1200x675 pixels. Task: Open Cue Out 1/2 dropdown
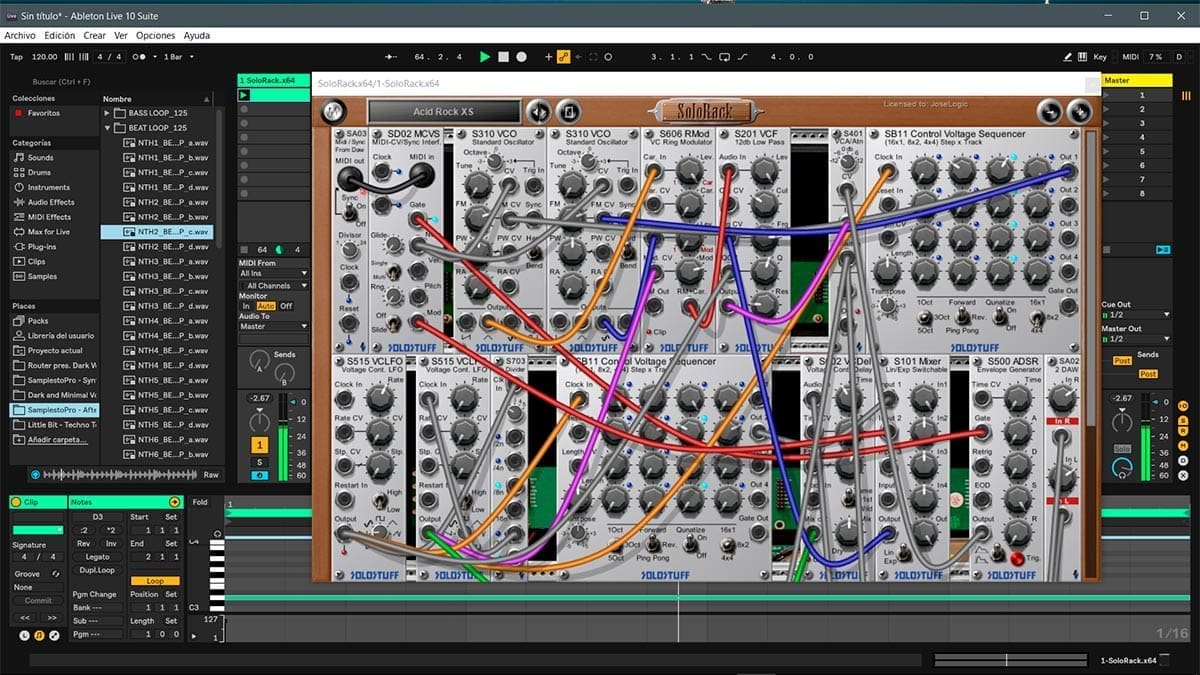tap(1135, 314)
